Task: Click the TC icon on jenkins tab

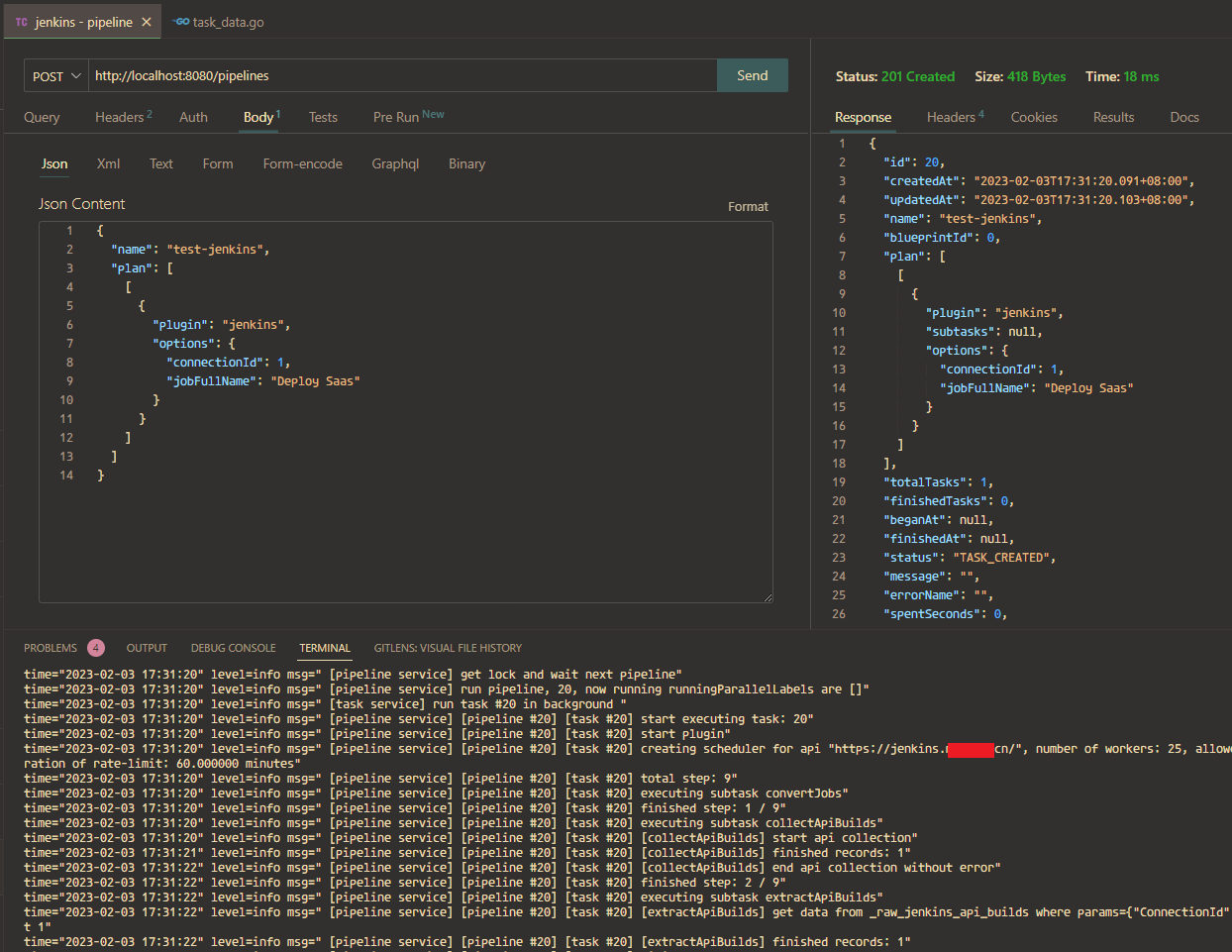Action: click(x=21, y=22)
